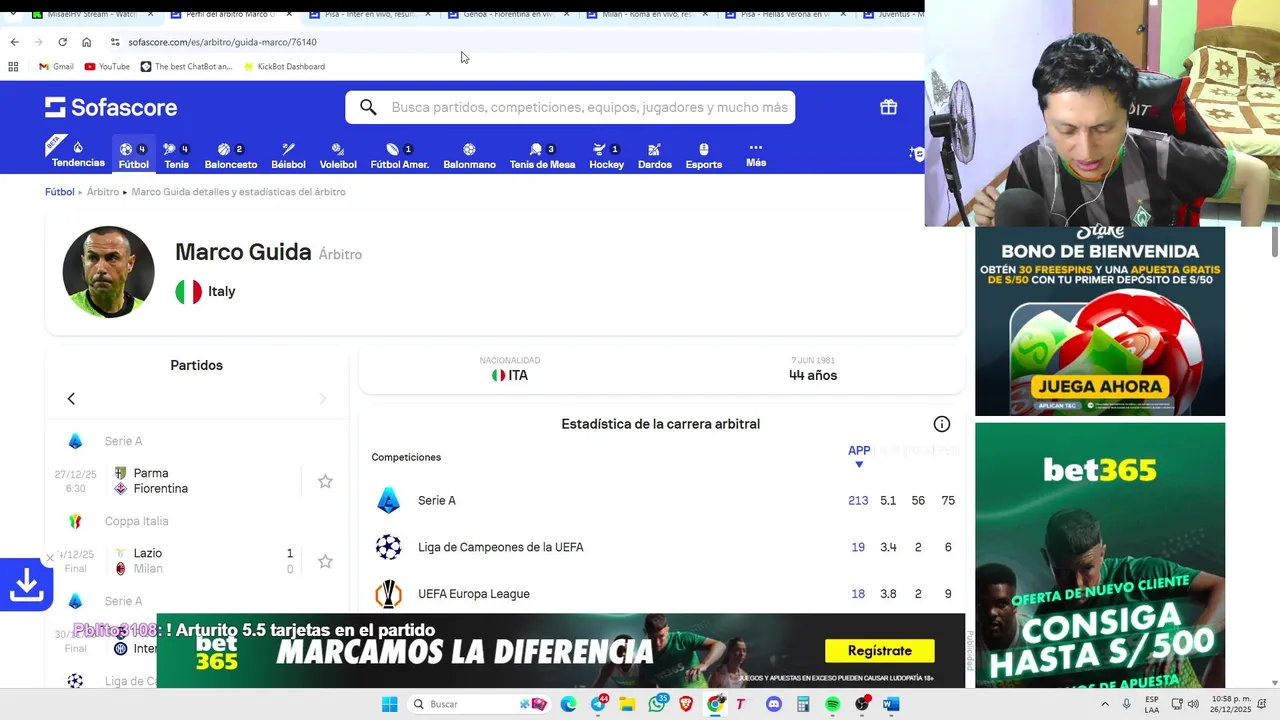
Task: Open the Windows Start menu
Action: point(389,704)
